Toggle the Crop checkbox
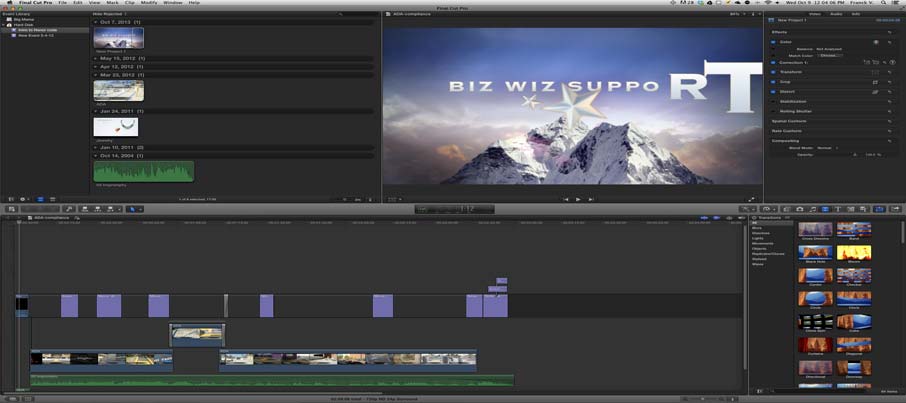The image size is (906, 403). click(773, 82)
